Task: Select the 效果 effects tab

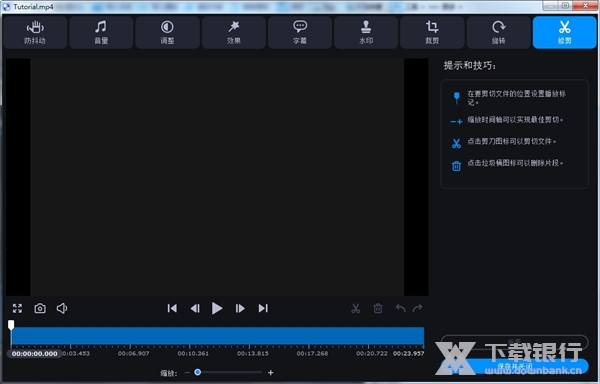Action: [233, 33]
